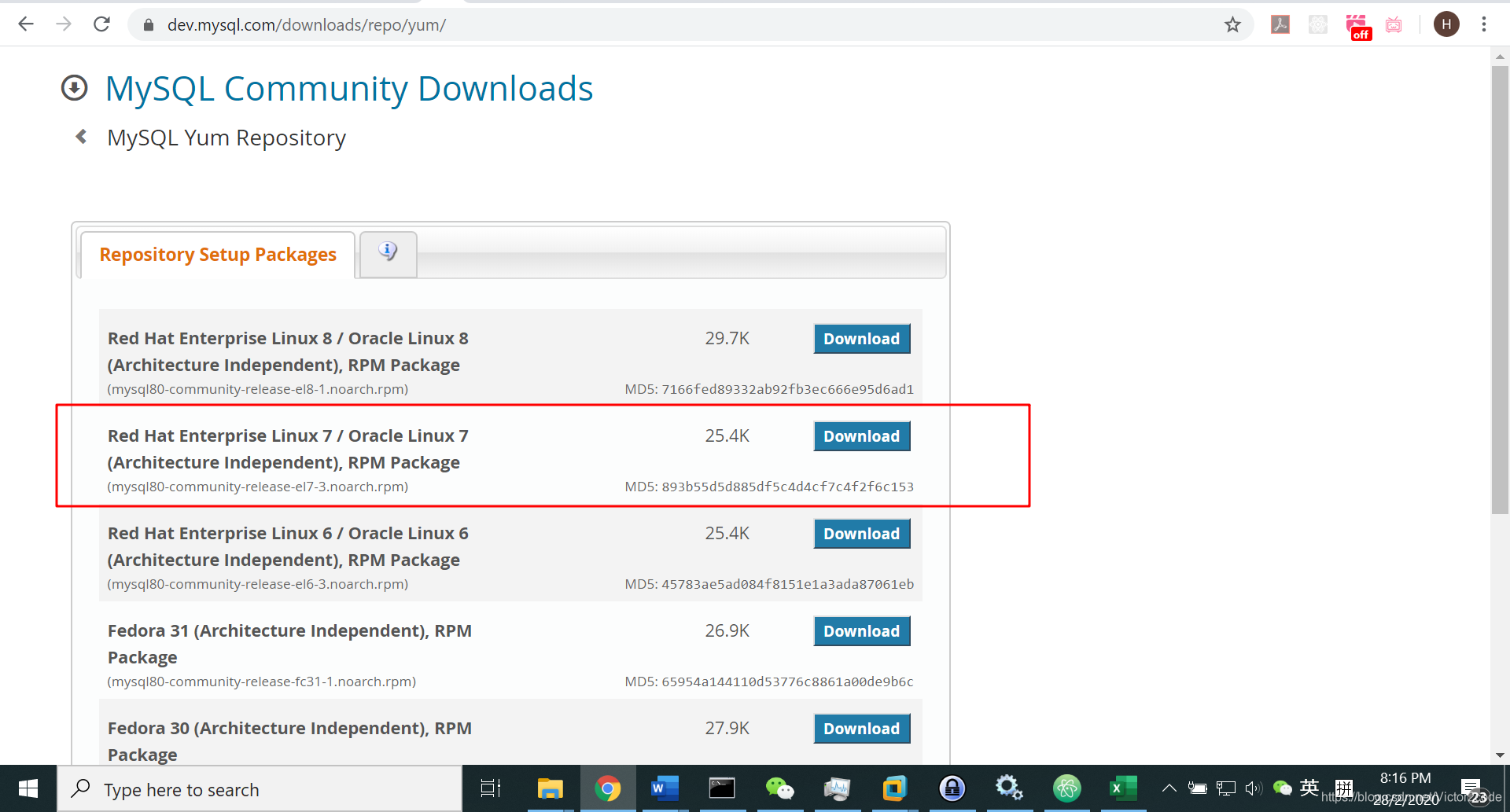Click the pink clapperboard 'off' extension

pyautogui.click(x=1358, y=26)
